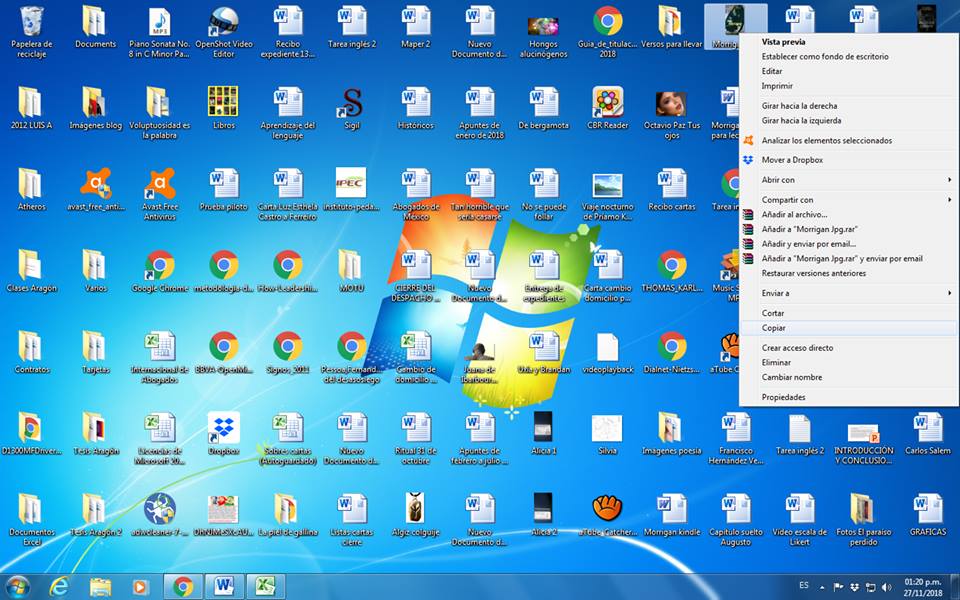Open the Windows Start button
The height and width of the screenshot is (600, 960).
click(x=18, y=586)
